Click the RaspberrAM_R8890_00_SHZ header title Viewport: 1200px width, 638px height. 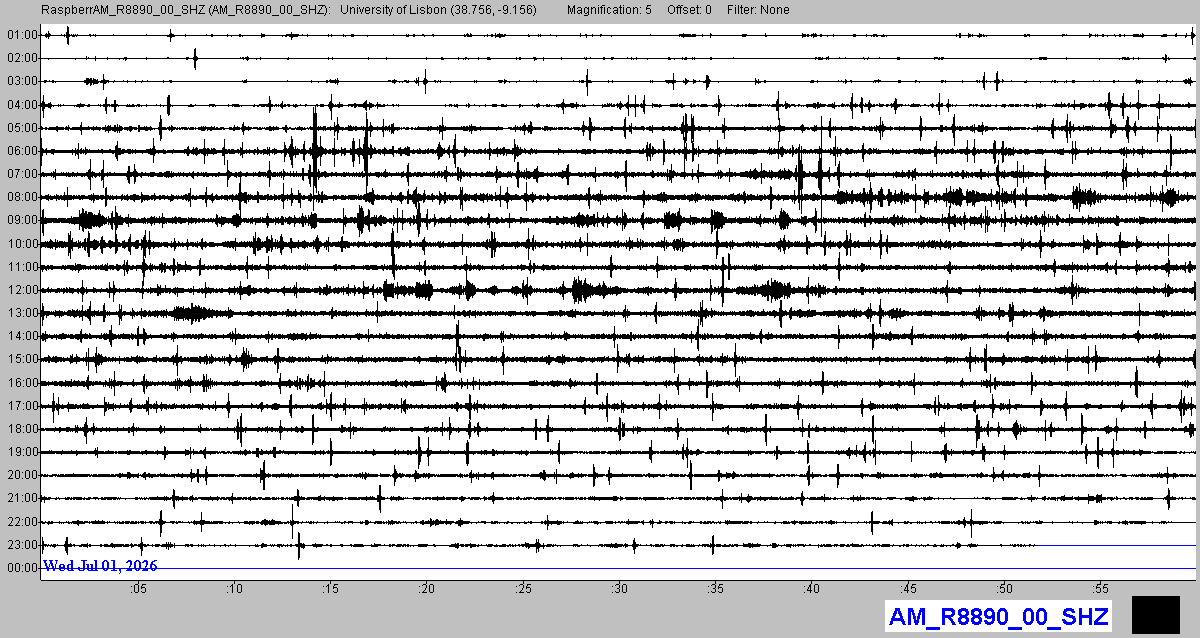coord(187,10)
